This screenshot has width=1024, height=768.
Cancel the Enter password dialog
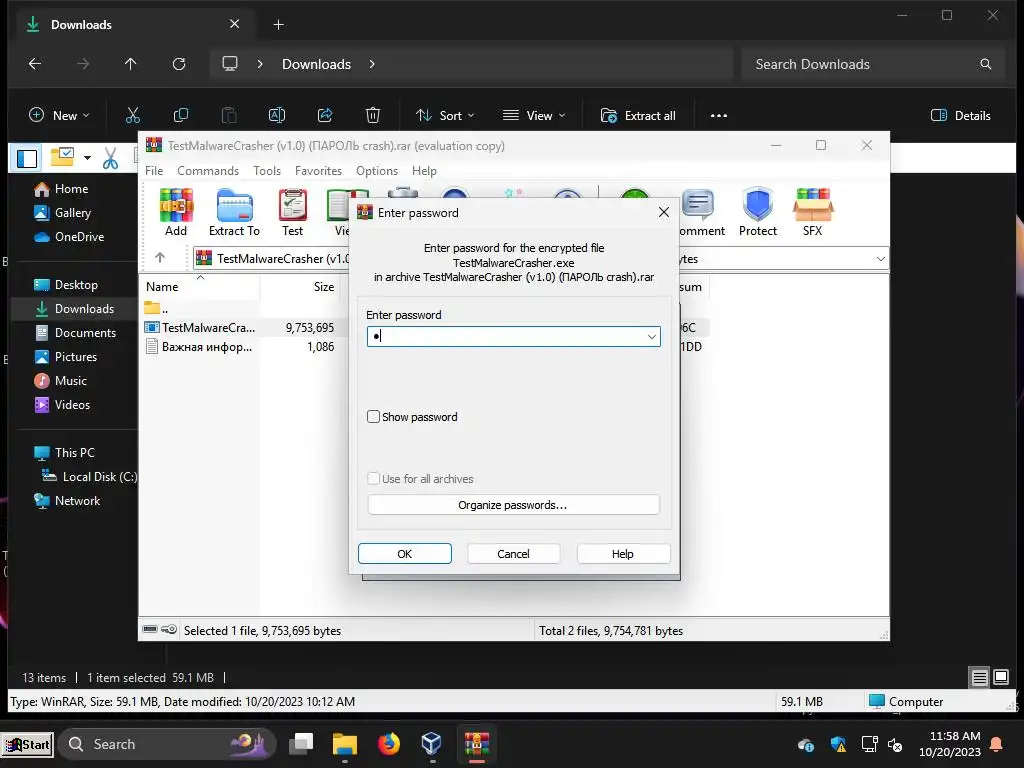tap(513, 554)
